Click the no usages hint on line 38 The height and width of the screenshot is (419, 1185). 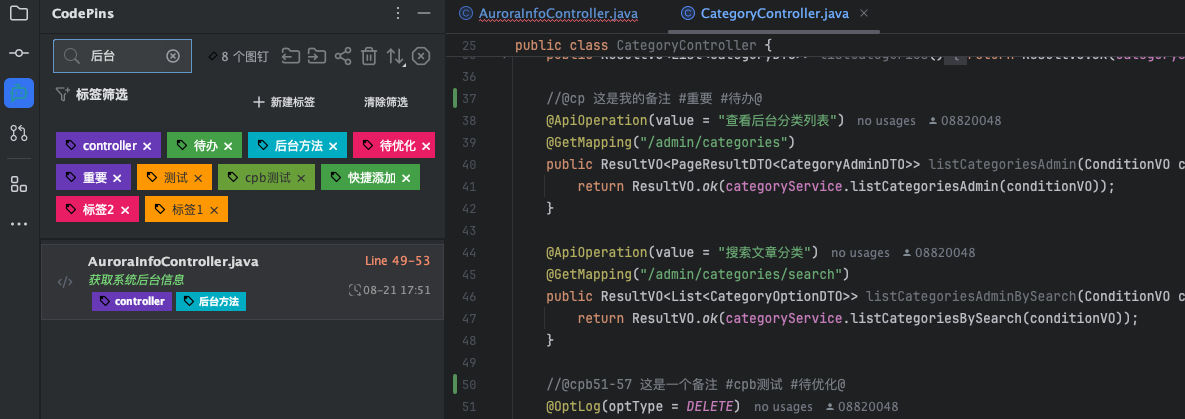886,121
